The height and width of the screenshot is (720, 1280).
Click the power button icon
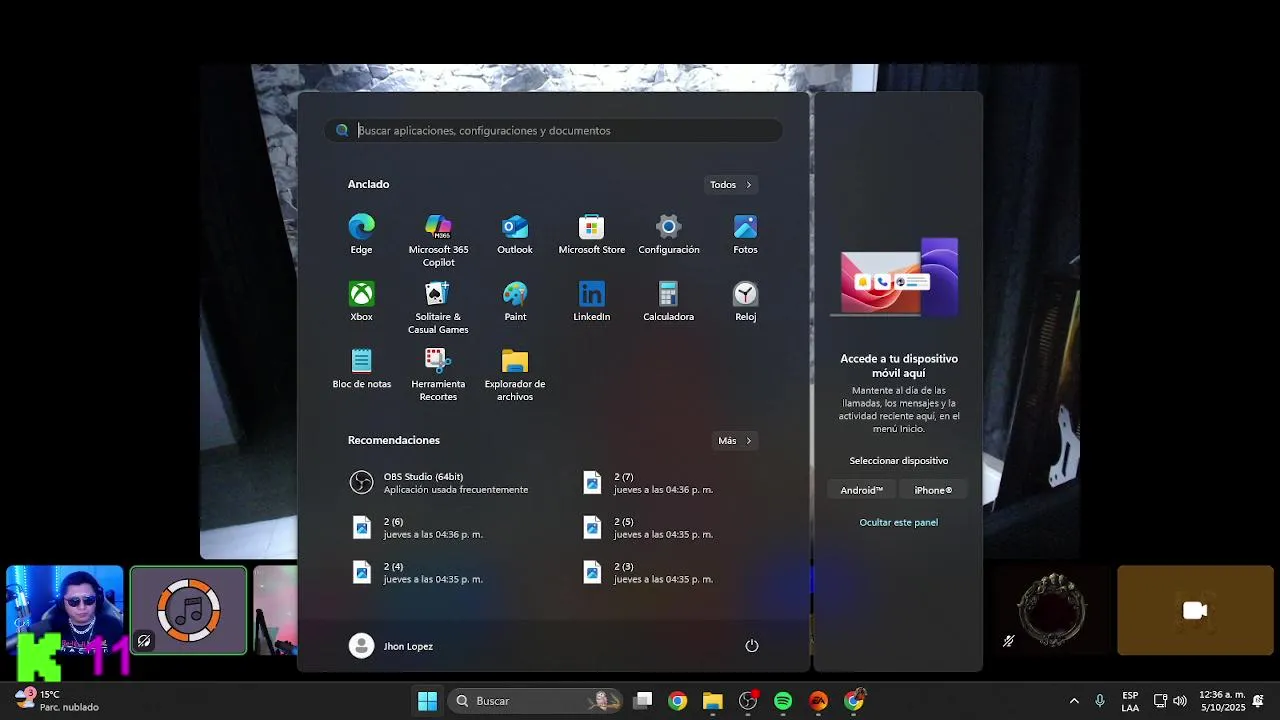[x=752, y=646]
